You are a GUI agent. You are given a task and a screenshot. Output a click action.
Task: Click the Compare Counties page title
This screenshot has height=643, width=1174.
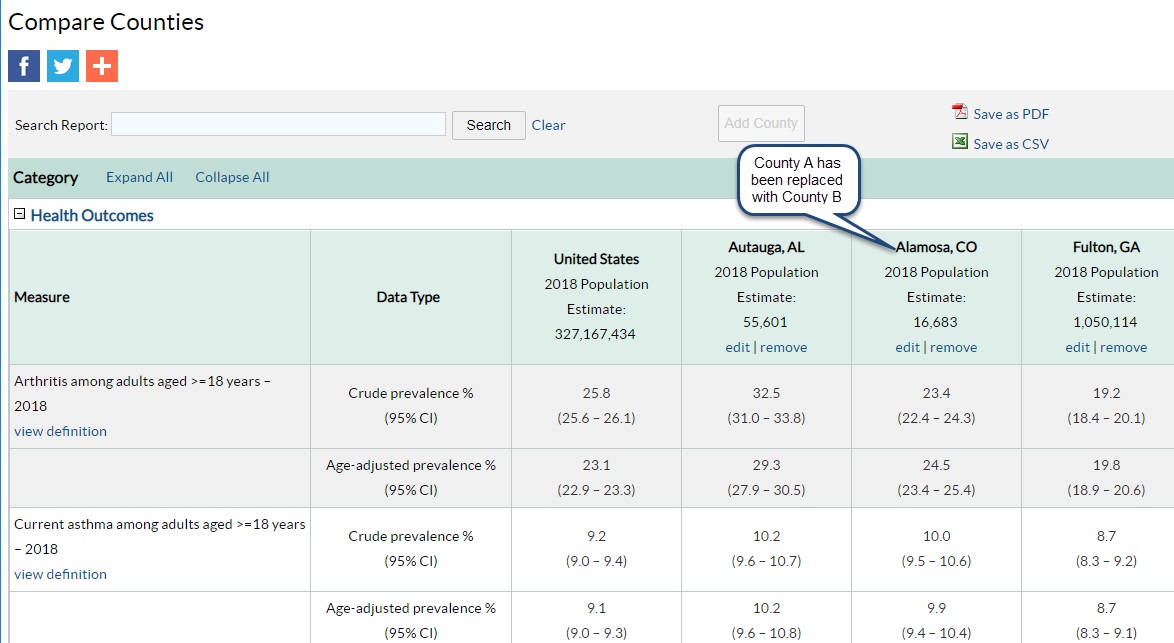106,22
